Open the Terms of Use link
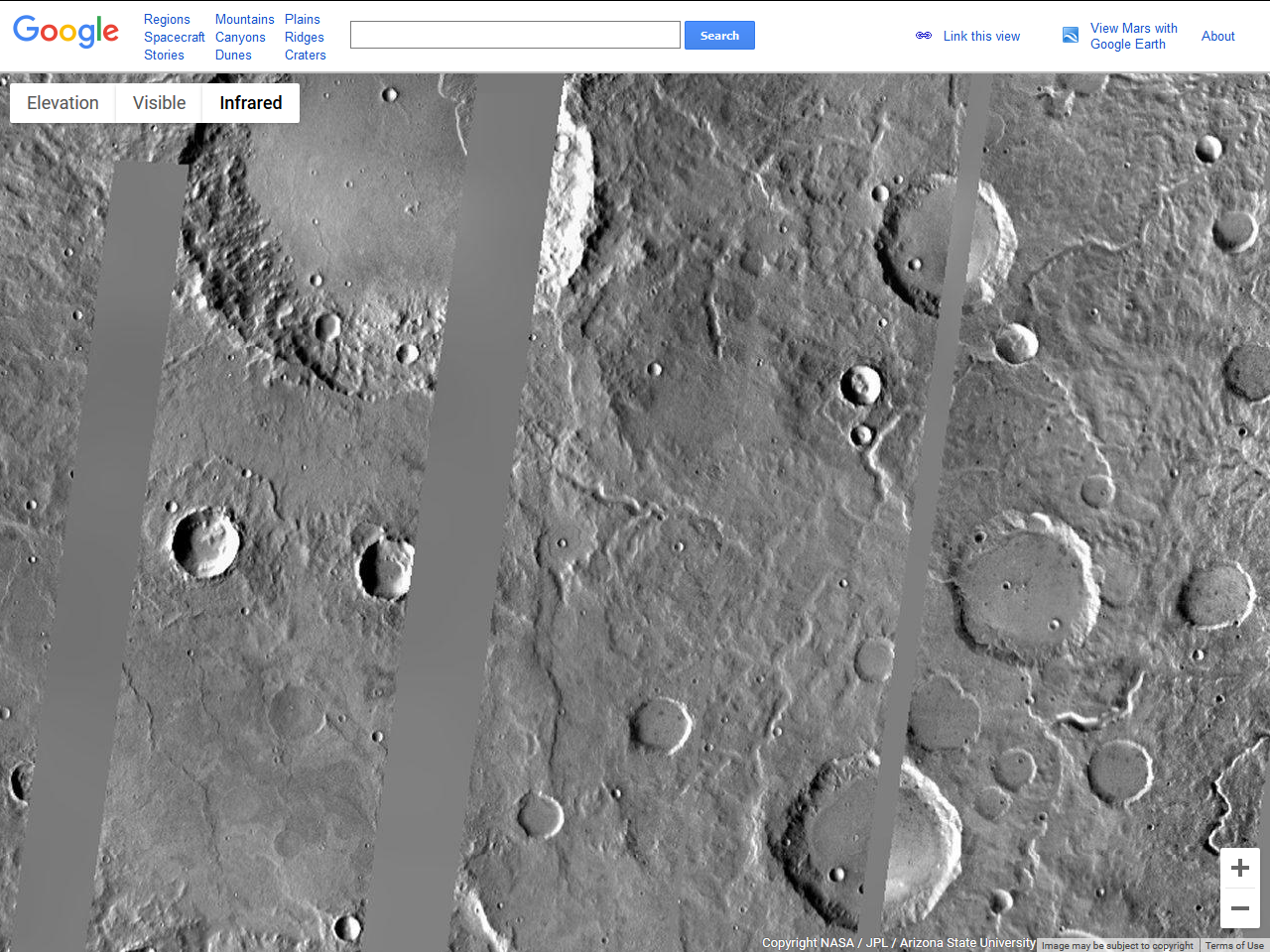1270x952 pixels. click(1234, 945)
